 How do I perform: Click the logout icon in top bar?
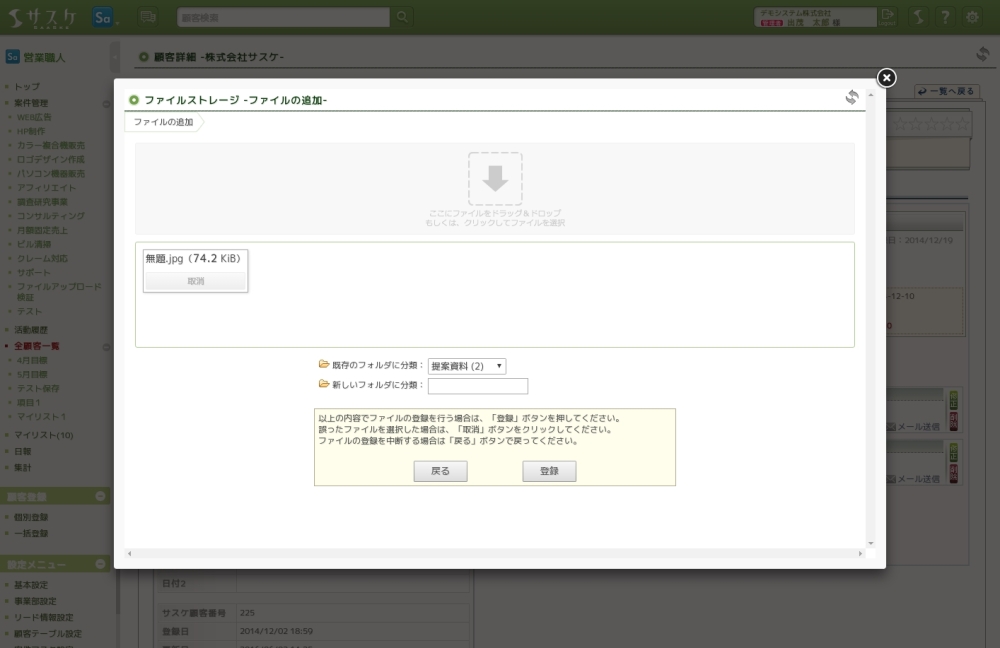[x=887, y=16]
